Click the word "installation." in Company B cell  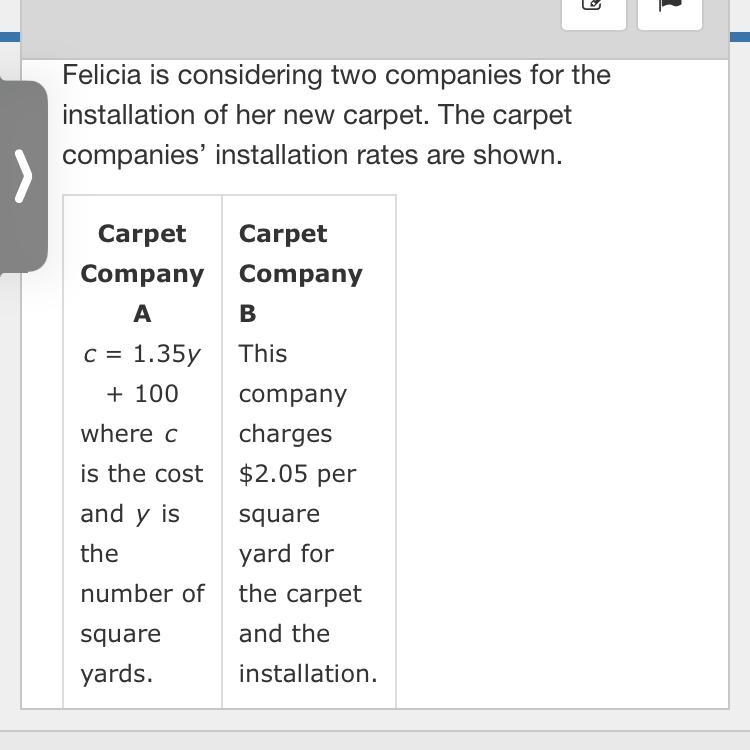[308, 674]
